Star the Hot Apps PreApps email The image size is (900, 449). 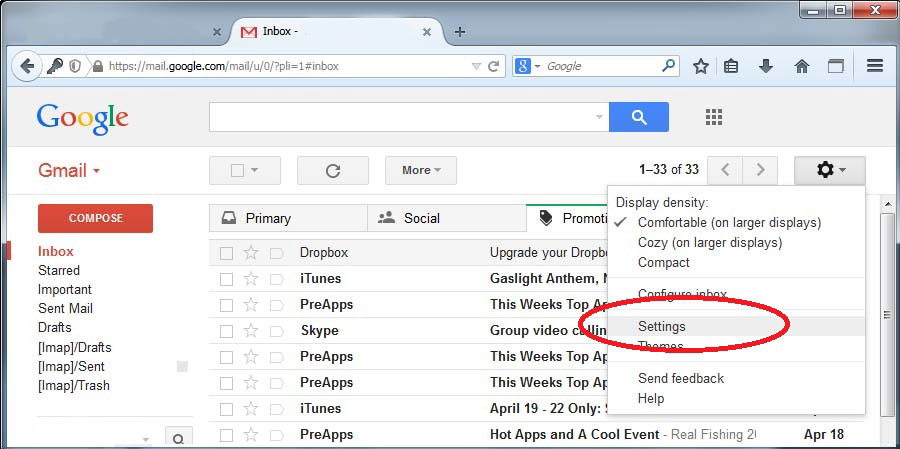pyautogui.click(x=251, y=435)
